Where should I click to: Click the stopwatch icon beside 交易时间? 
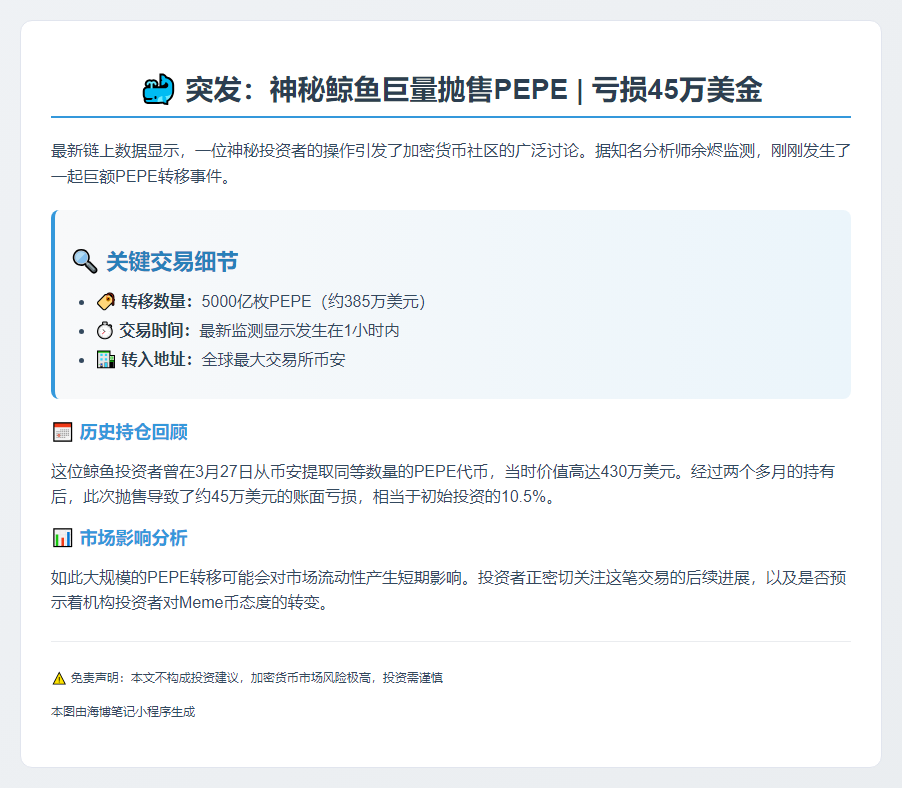[105, 330]
